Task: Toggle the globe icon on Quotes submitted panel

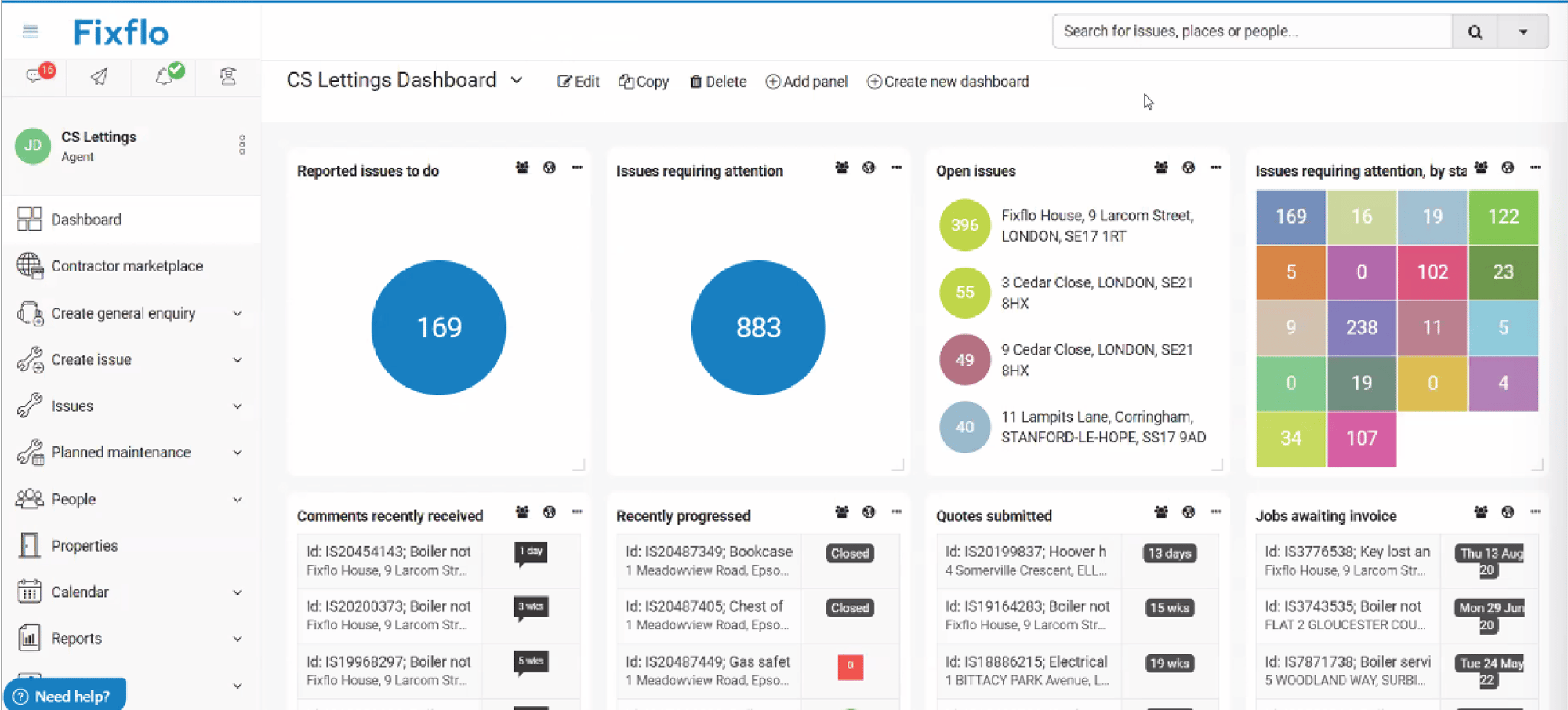Action: point(1189,512)
